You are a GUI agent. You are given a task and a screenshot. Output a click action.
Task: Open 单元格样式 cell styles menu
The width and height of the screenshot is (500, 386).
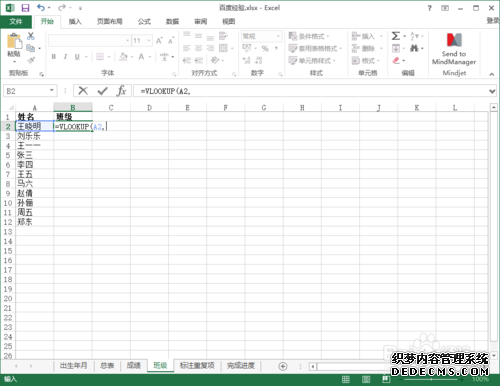pos(312,60)
